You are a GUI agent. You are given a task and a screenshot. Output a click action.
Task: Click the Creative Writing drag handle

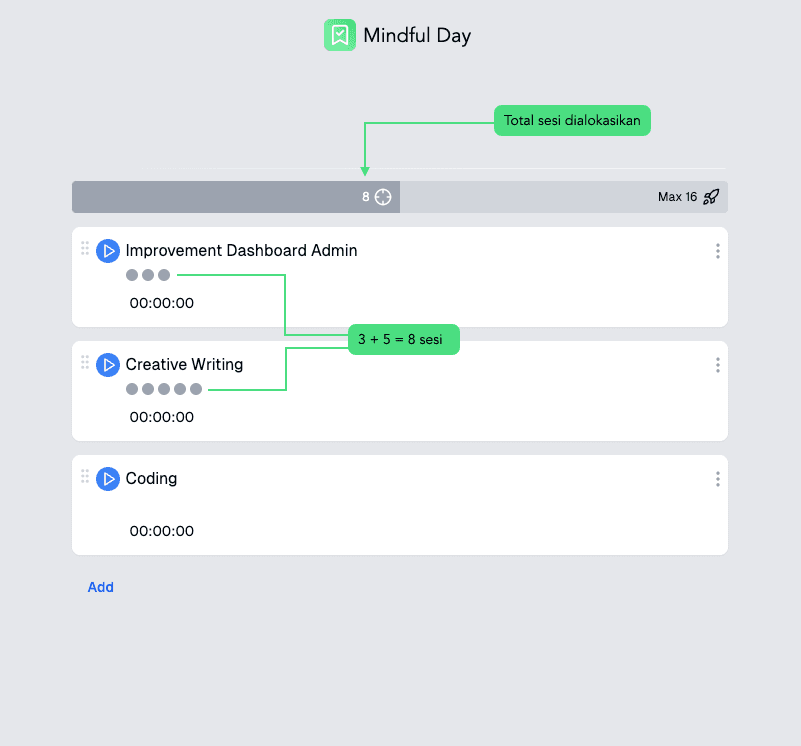pos(85,362)
